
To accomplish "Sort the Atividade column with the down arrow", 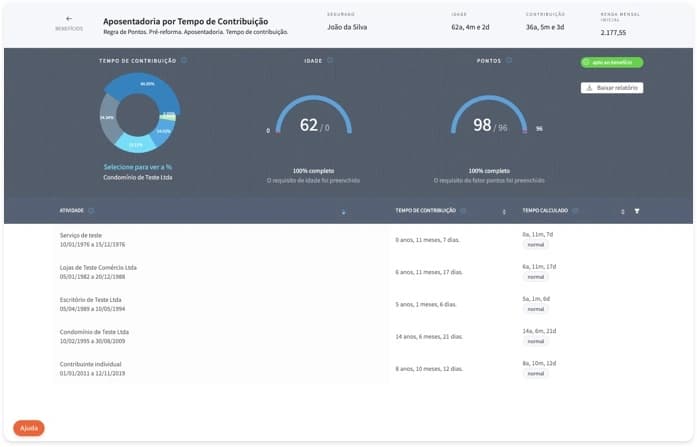I will pyautogui.click(x=343, y=212).
